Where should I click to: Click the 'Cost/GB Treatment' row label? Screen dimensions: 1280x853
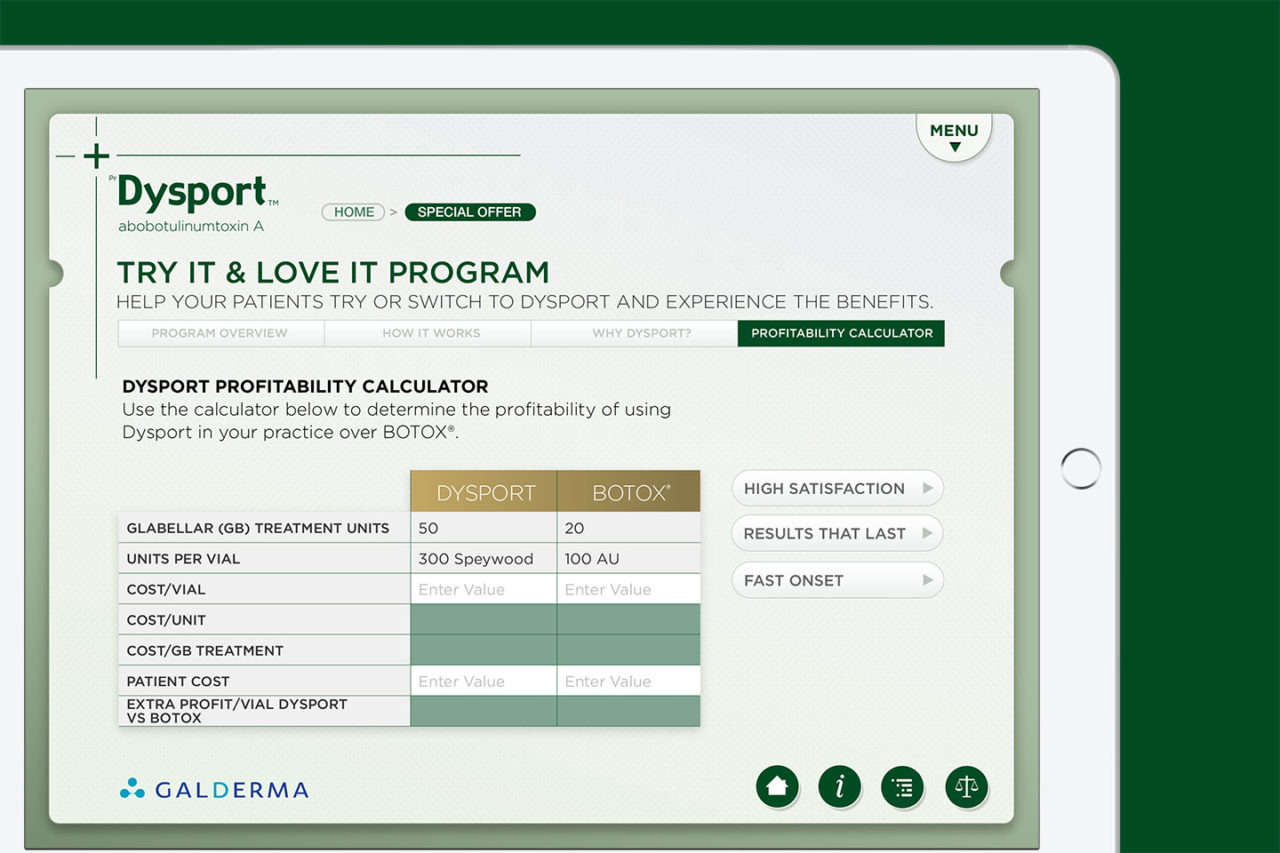click(205, 650)
